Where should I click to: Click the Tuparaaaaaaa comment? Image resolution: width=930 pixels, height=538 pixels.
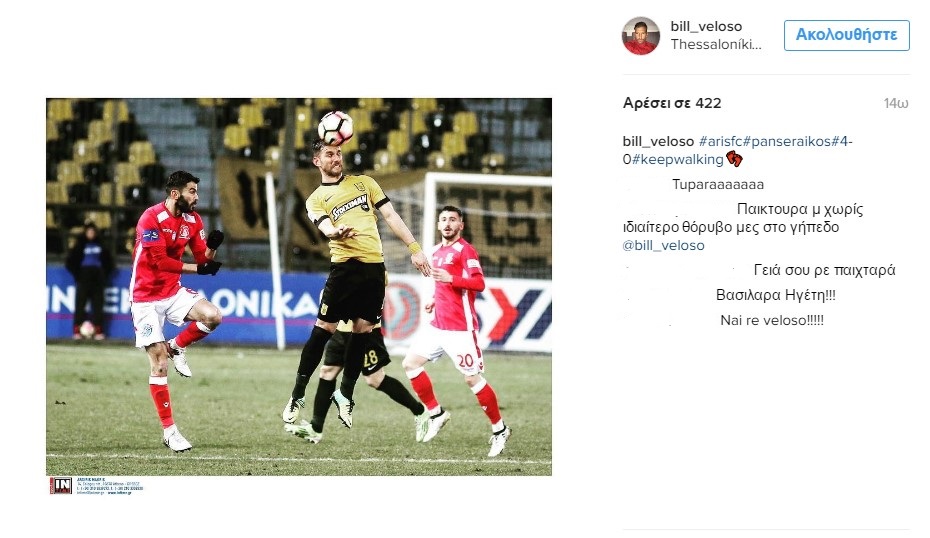(718, 184)
